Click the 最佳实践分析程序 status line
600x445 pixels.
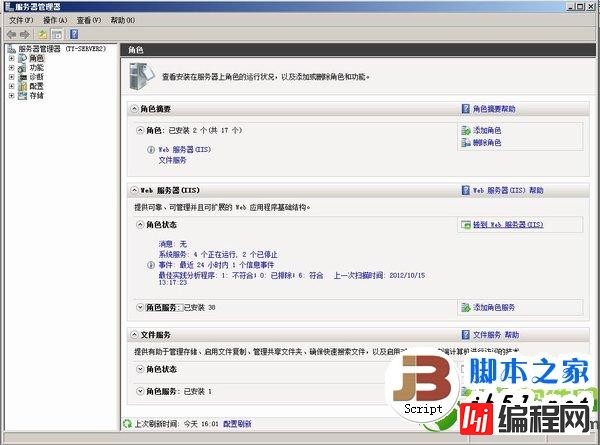tap(292, 279)
